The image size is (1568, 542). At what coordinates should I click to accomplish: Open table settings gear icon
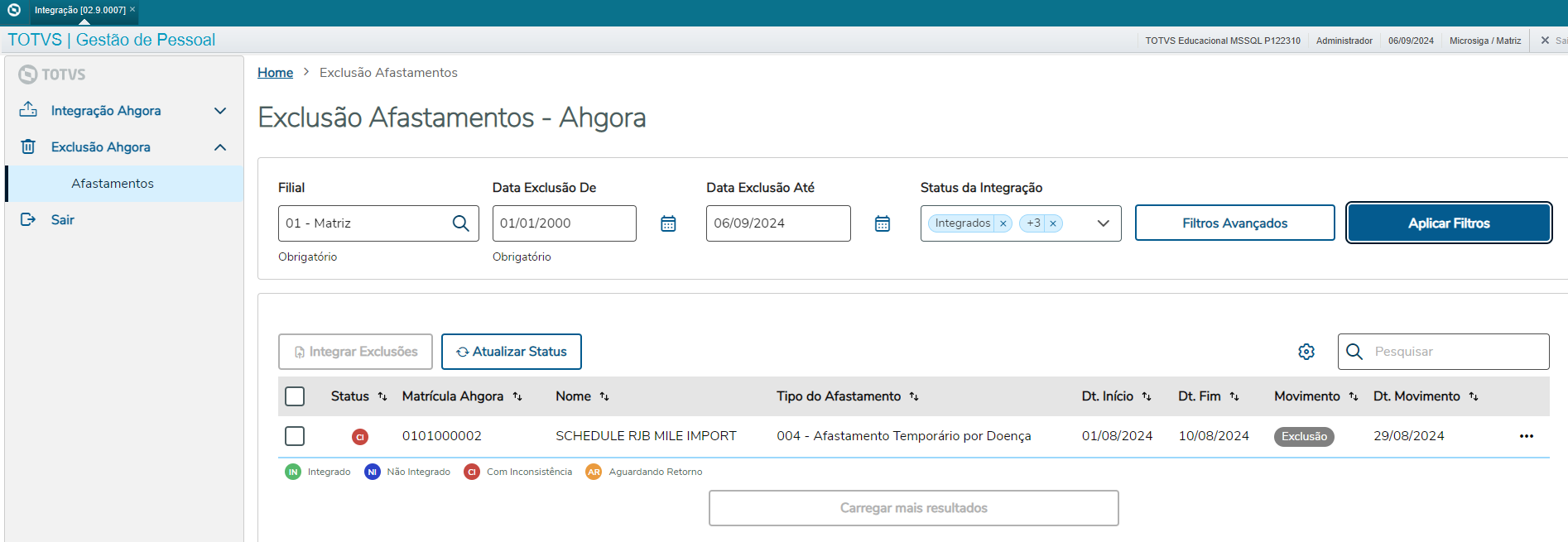(1306, 352)
